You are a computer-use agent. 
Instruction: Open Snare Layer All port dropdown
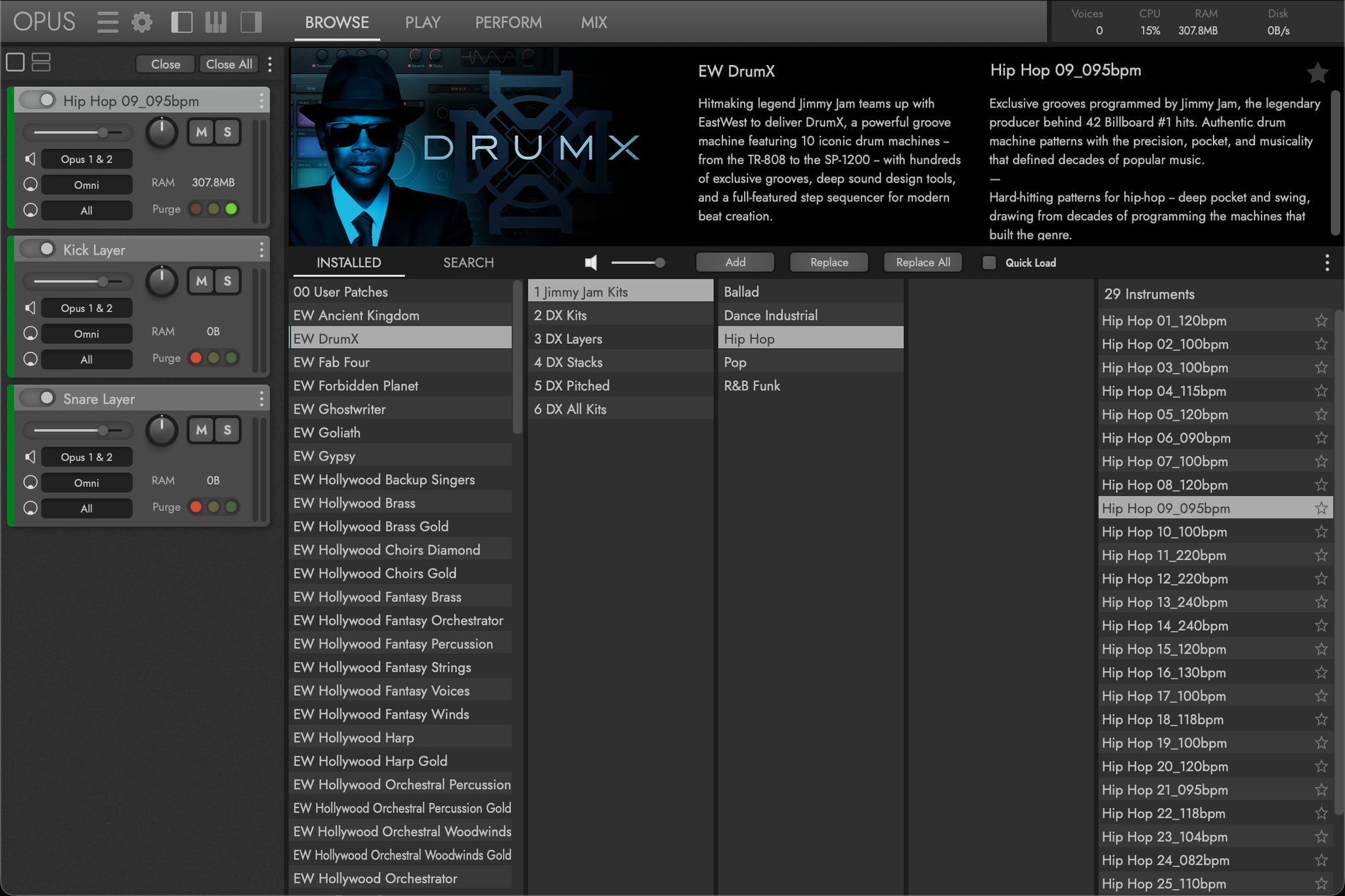coord(87,508)
